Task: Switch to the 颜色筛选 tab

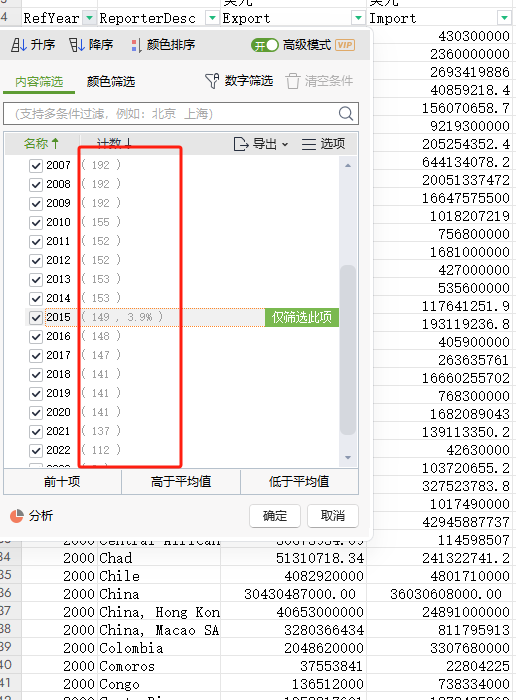Action: point(111,81)
